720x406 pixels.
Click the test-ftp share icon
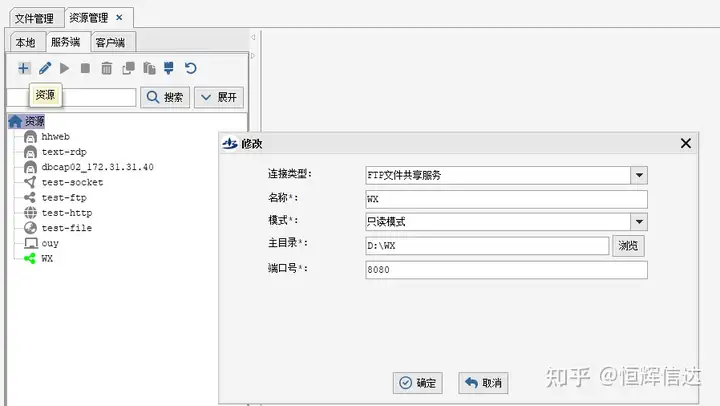click(30, 197)
